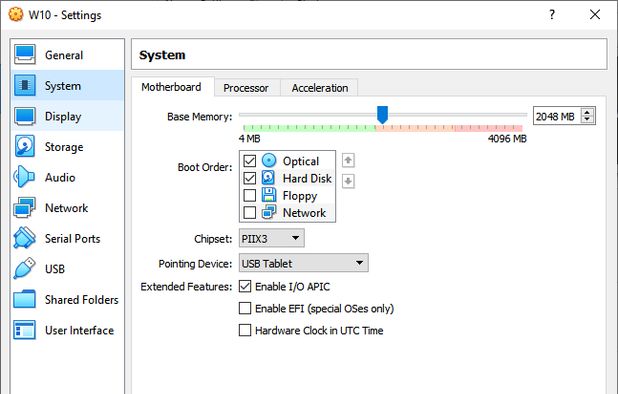
Task: Switch to the Processor tab
Action: point(246,88)
